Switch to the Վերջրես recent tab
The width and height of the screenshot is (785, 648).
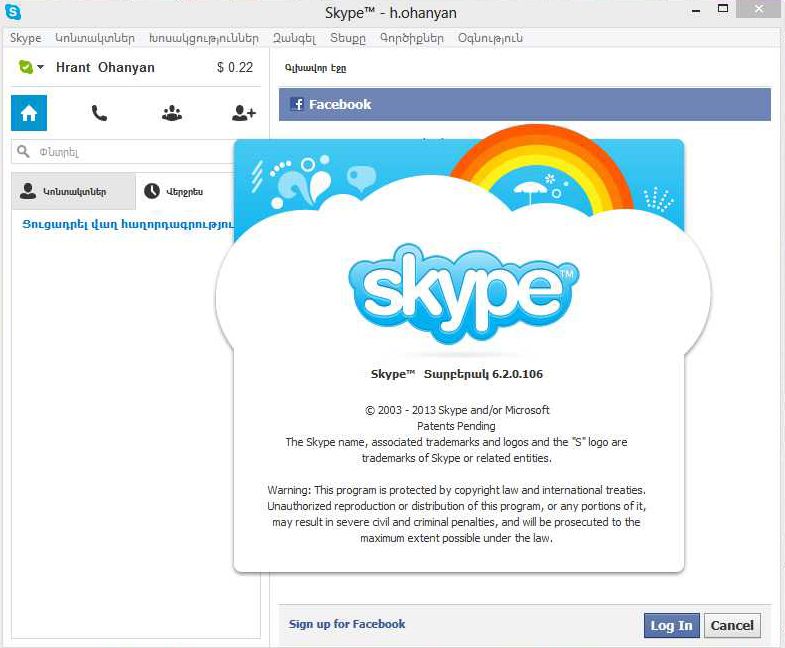[184, 191]
